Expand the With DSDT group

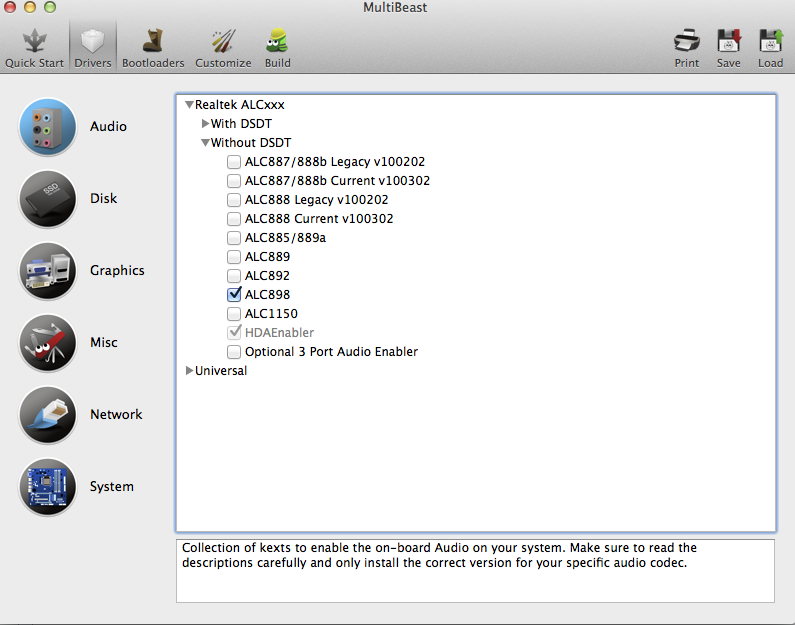[x=206, y=124]
